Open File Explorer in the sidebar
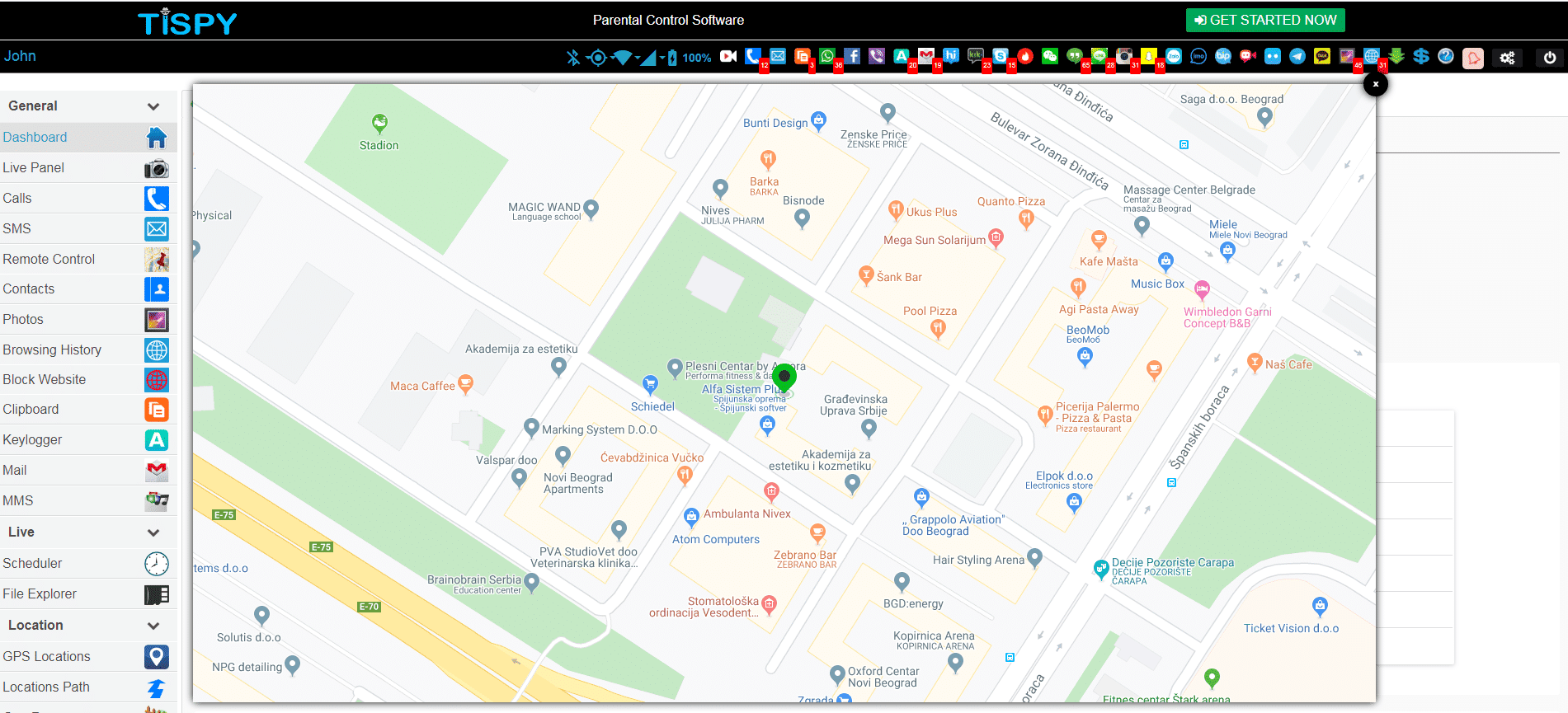 tap(88, 594)
